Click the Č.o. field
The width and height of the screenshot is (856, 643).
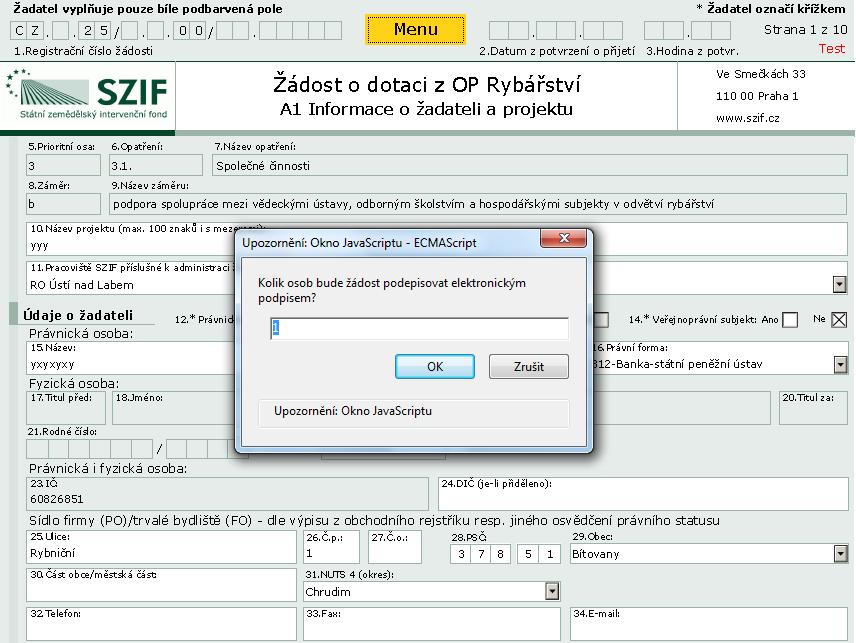point(395,546)
